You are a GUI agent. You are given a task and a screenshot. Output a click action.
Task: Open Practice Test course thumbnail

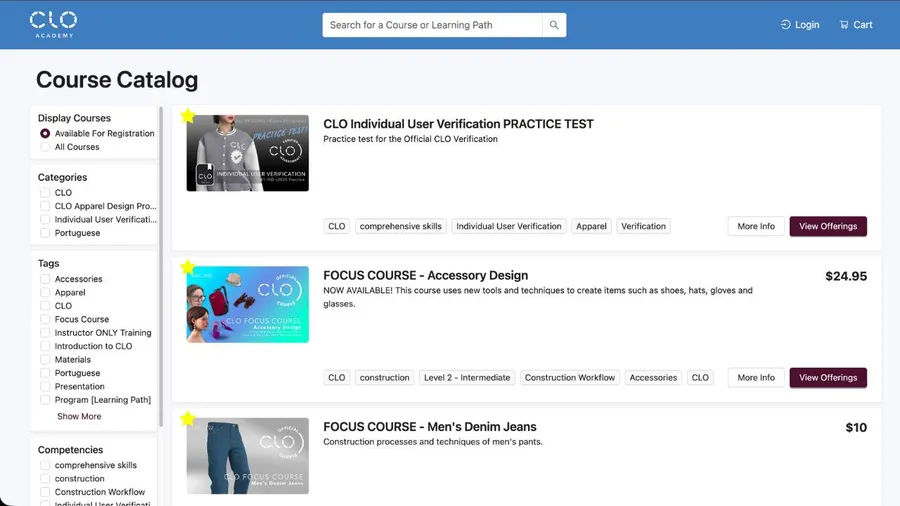(x=247, y=153)
